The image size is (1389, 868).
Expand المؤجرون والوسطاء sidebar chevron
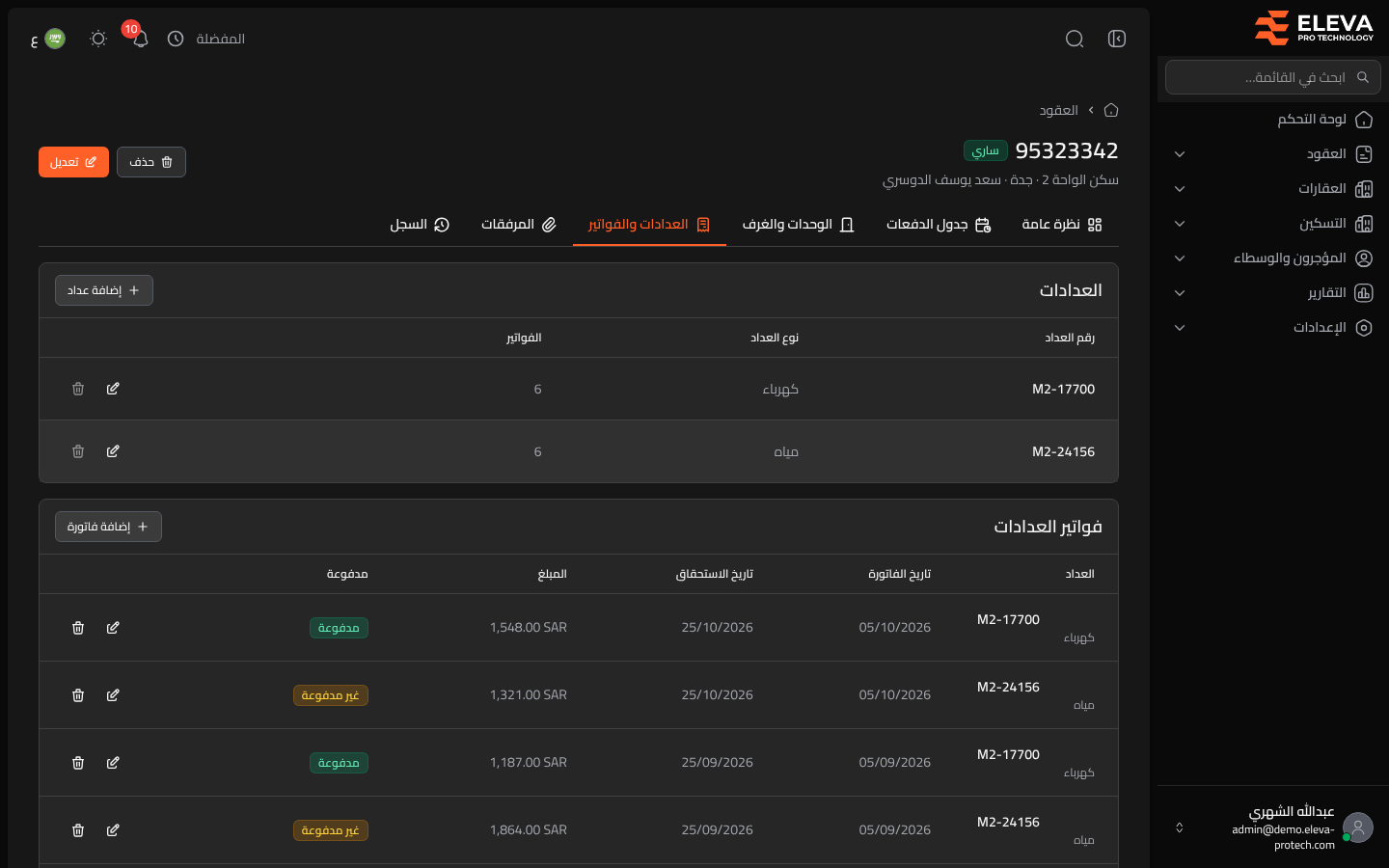pyautogui.click(x=1180, y=258)
